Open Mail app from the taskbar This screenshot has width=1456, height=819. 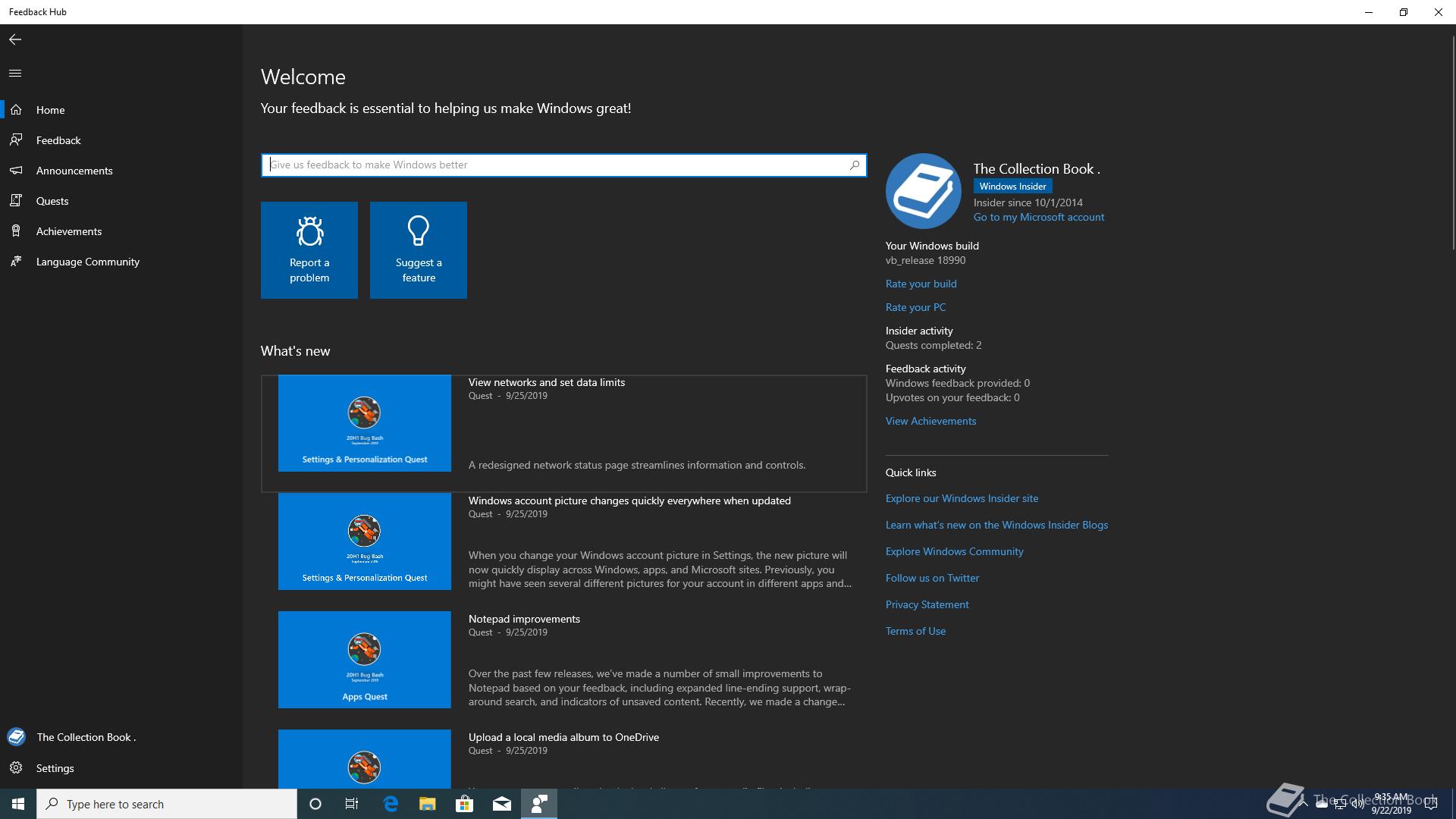pyautogui.click(x=502, y=804)
